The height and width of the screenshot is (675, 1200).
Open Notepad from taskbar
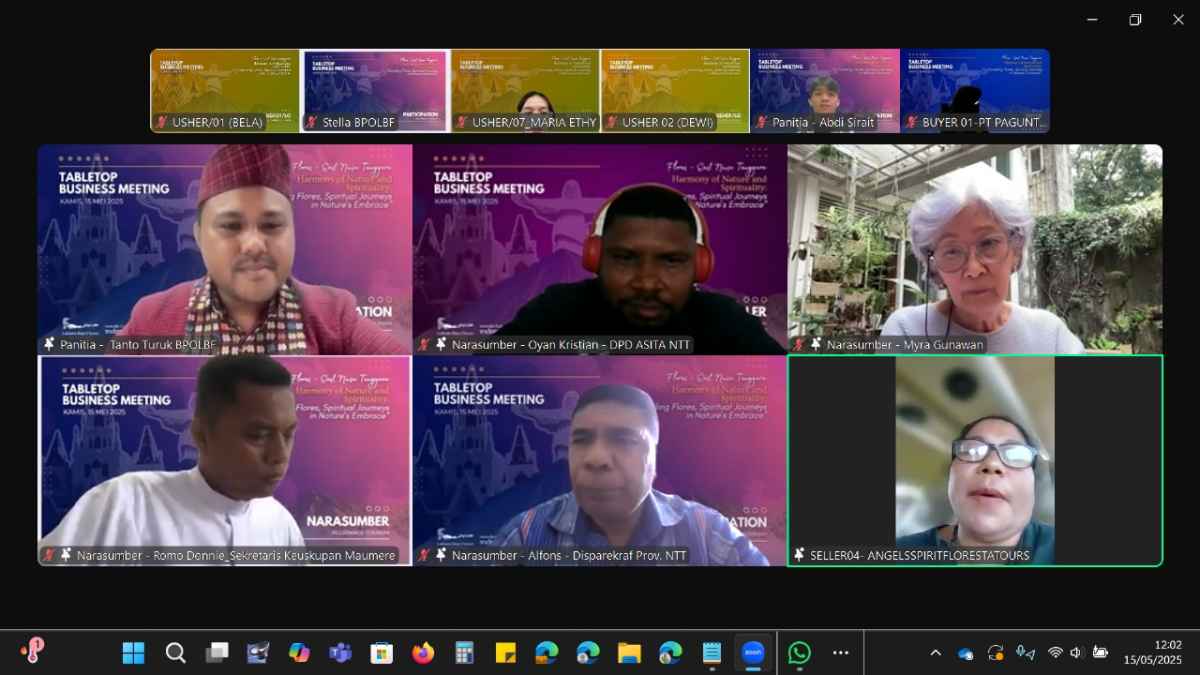click(x=712, y=653)
